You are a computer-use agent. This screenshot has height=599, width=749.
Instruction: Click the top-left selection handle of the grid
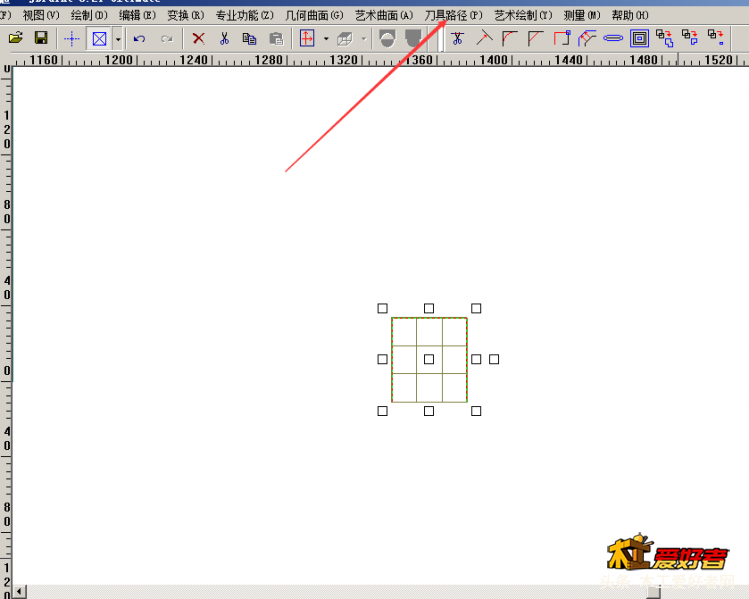(382, 308)
